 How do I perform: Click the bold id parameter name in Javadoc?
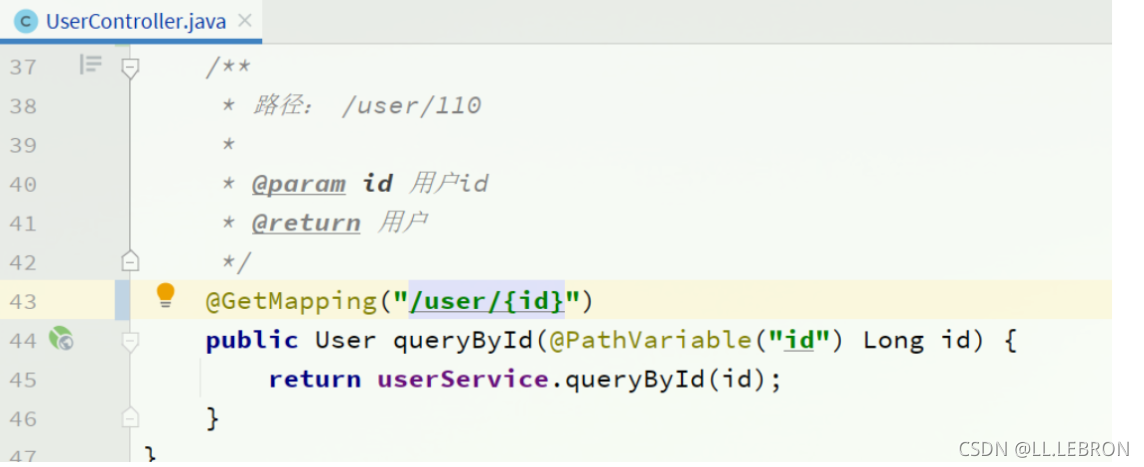pyautogui.click(x=378, y=183)
